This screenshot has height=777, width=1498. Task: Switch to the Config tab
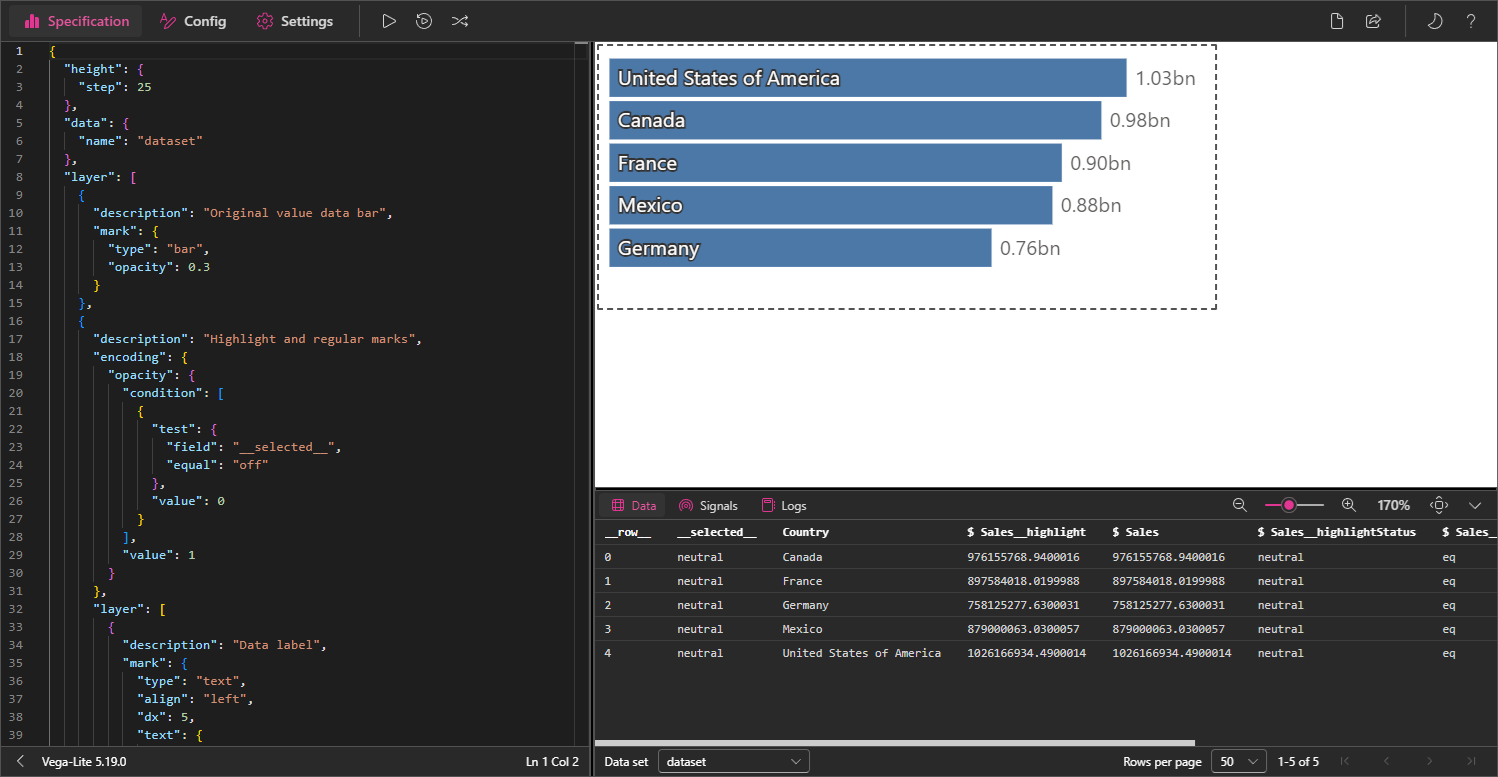pyautogui.click(x=194, y=21)
